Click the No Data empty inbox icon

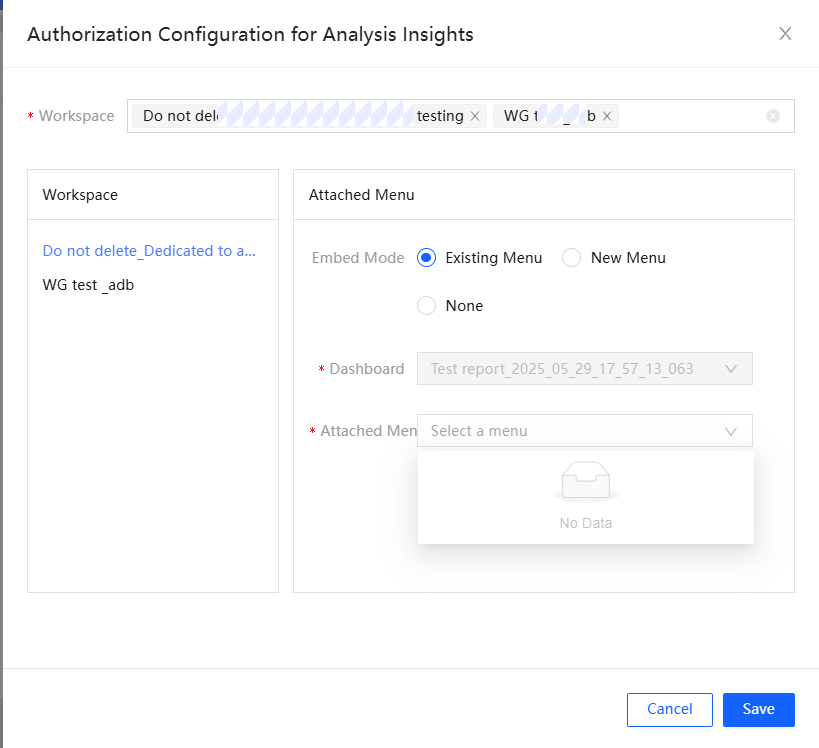(x=585, y=481)
